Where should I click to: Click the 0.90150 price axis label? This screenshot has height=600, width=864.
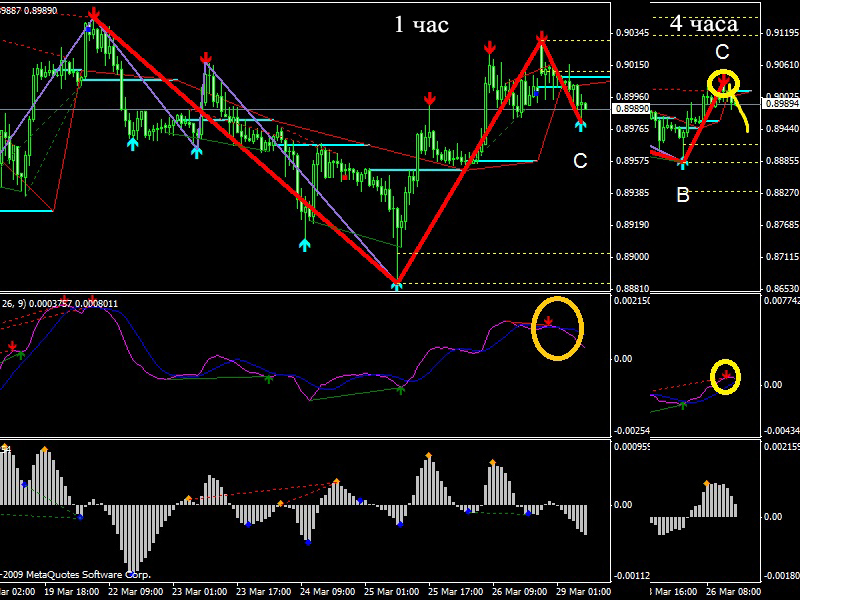[632, 65]
